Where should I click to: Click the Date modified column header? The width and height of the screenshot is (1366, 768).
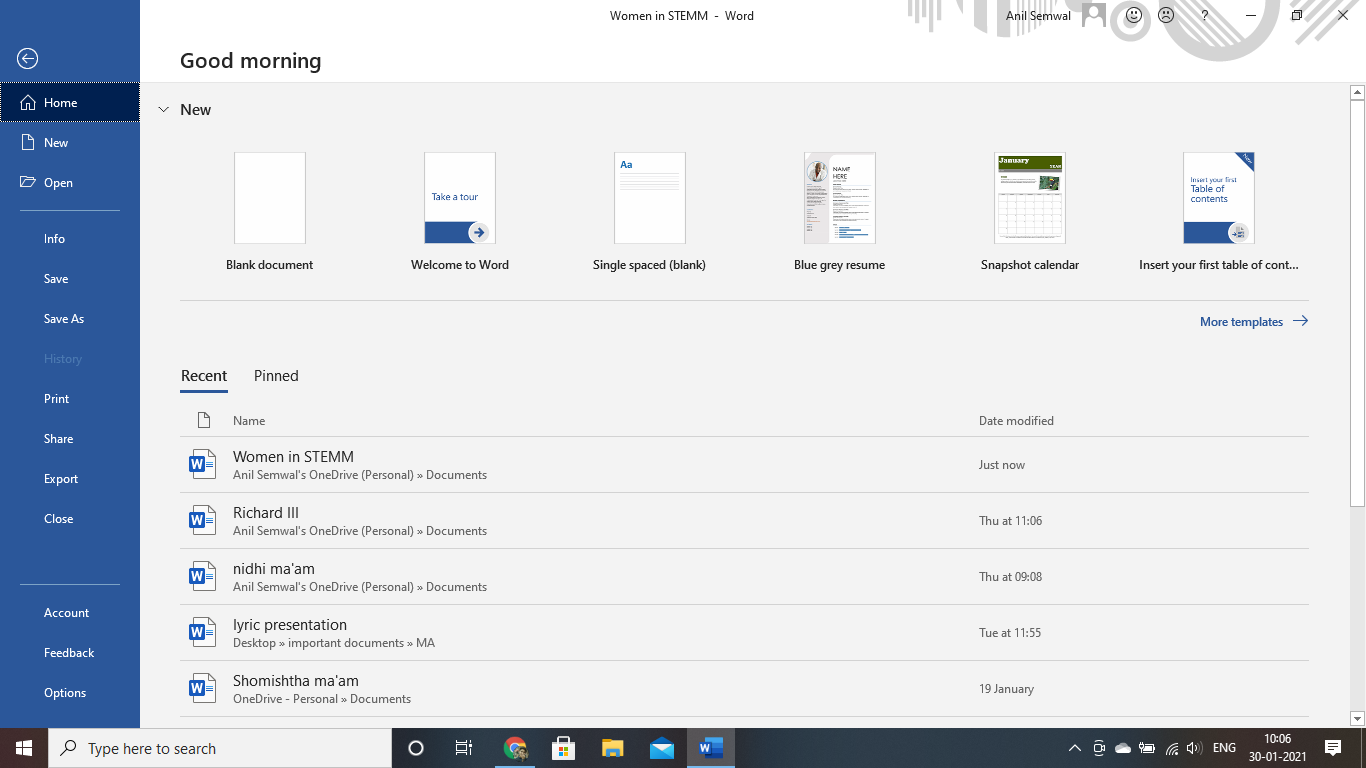click(x=1016, y=421)
